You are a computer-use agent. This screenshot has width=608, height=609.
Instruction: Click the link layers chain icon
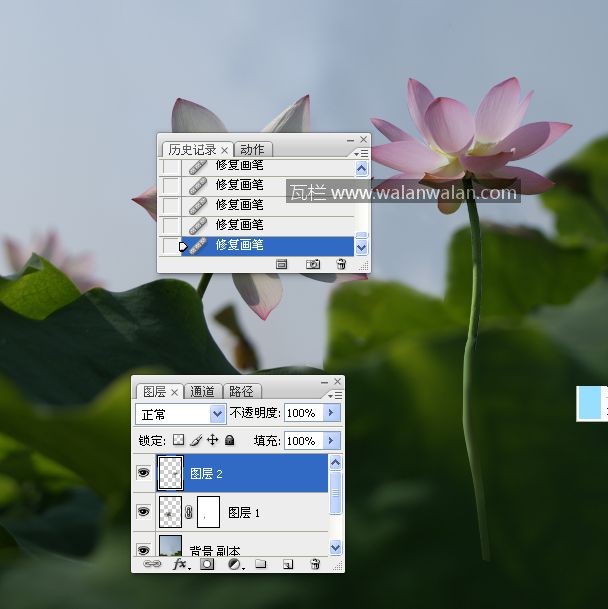(152, 564)
